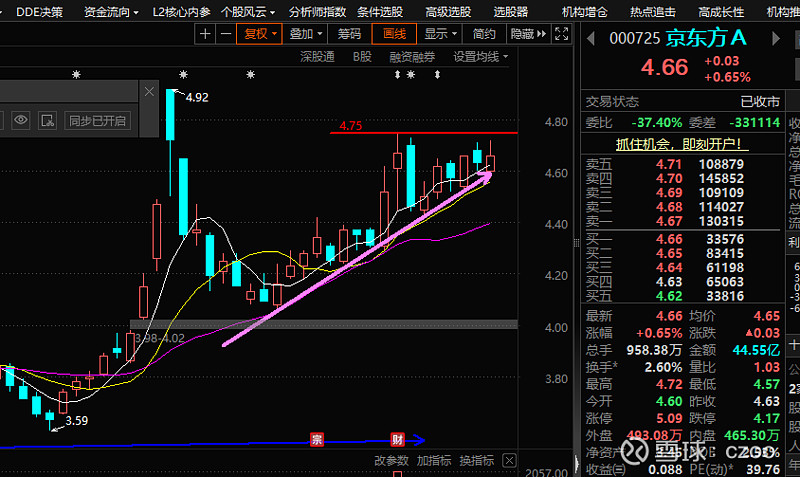Close the indicator sub-panel with X box
Screen dimensions: 800x477
point(509,461)
